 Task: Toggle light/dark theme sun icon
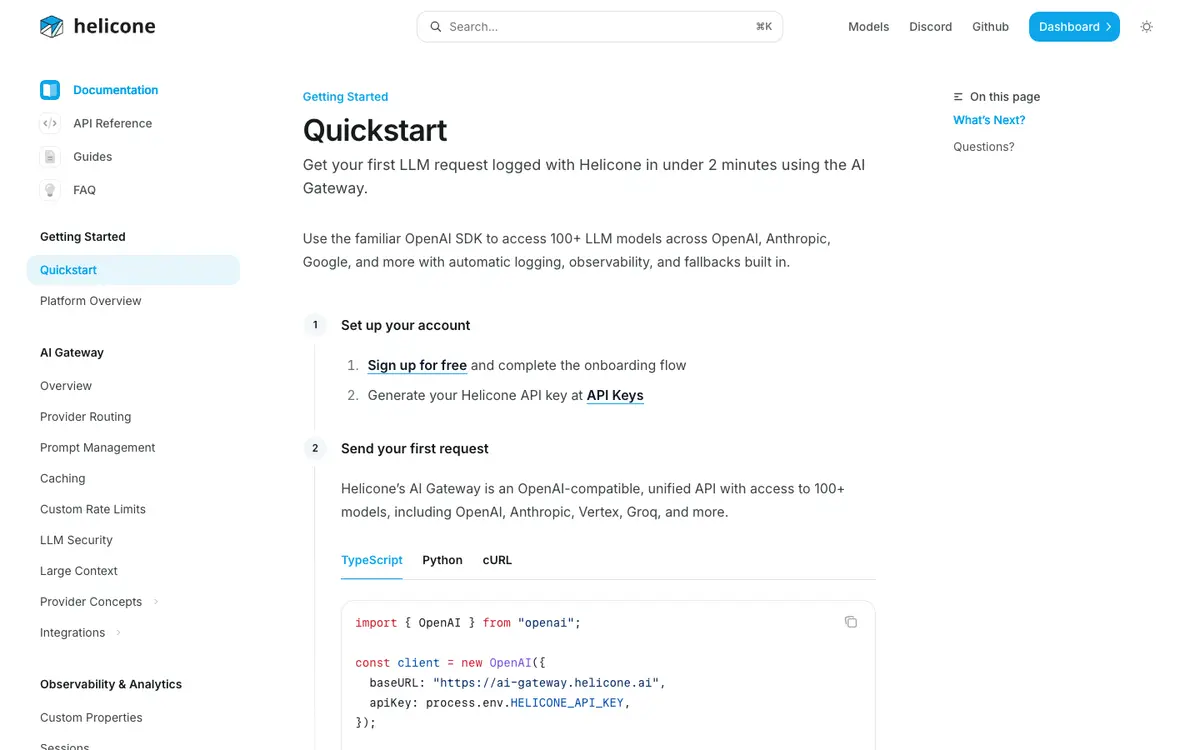click(1146, 27)
